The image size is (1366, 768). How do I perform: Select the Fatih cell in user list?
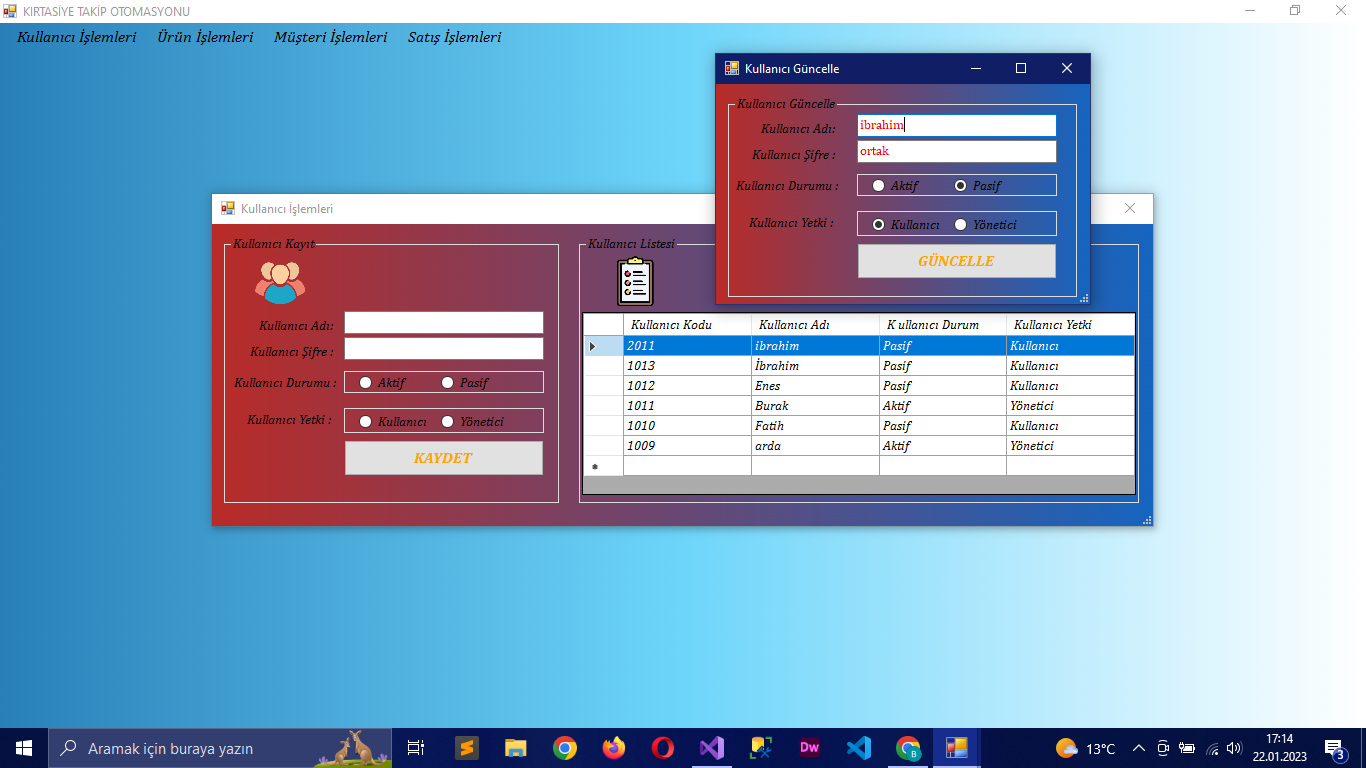pos(815,426)
